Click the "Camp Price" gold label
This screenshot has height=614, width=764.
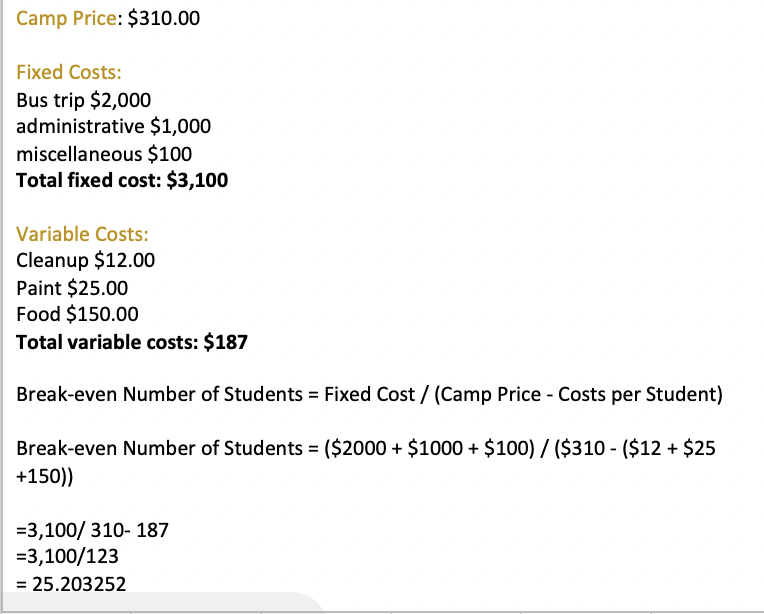pos(67,18)
